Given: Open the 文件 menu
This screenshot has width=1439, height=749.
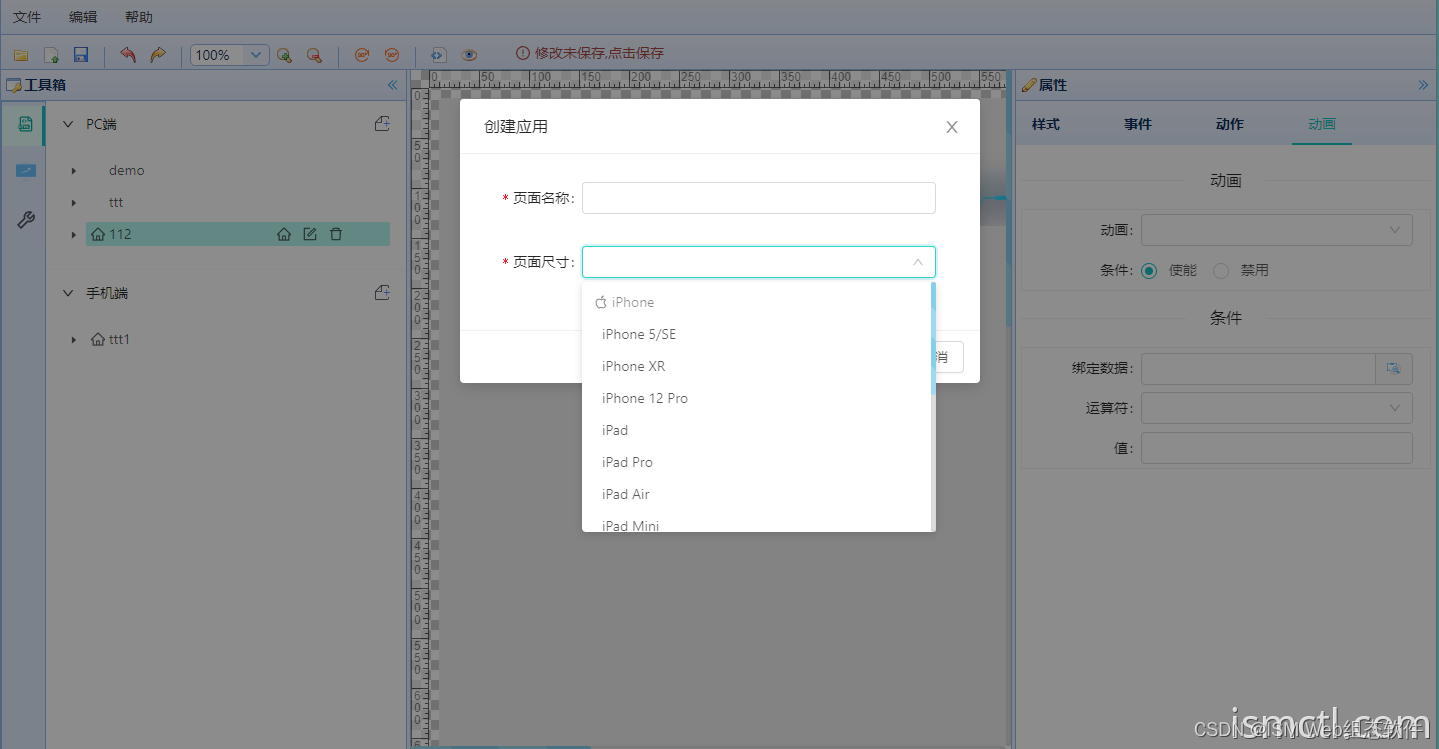Looking at the screenshot, I should tap(27, 17).
